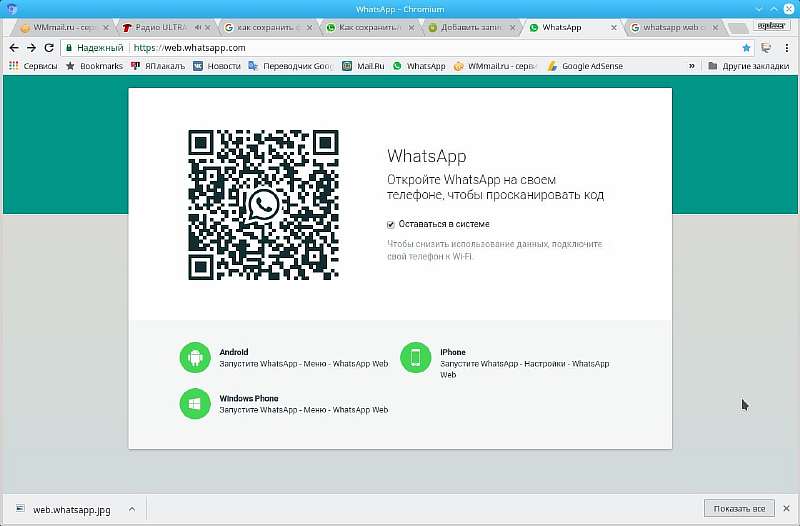Open the Google AdSense bookmark
800x526 pixels.
point(585,66)
